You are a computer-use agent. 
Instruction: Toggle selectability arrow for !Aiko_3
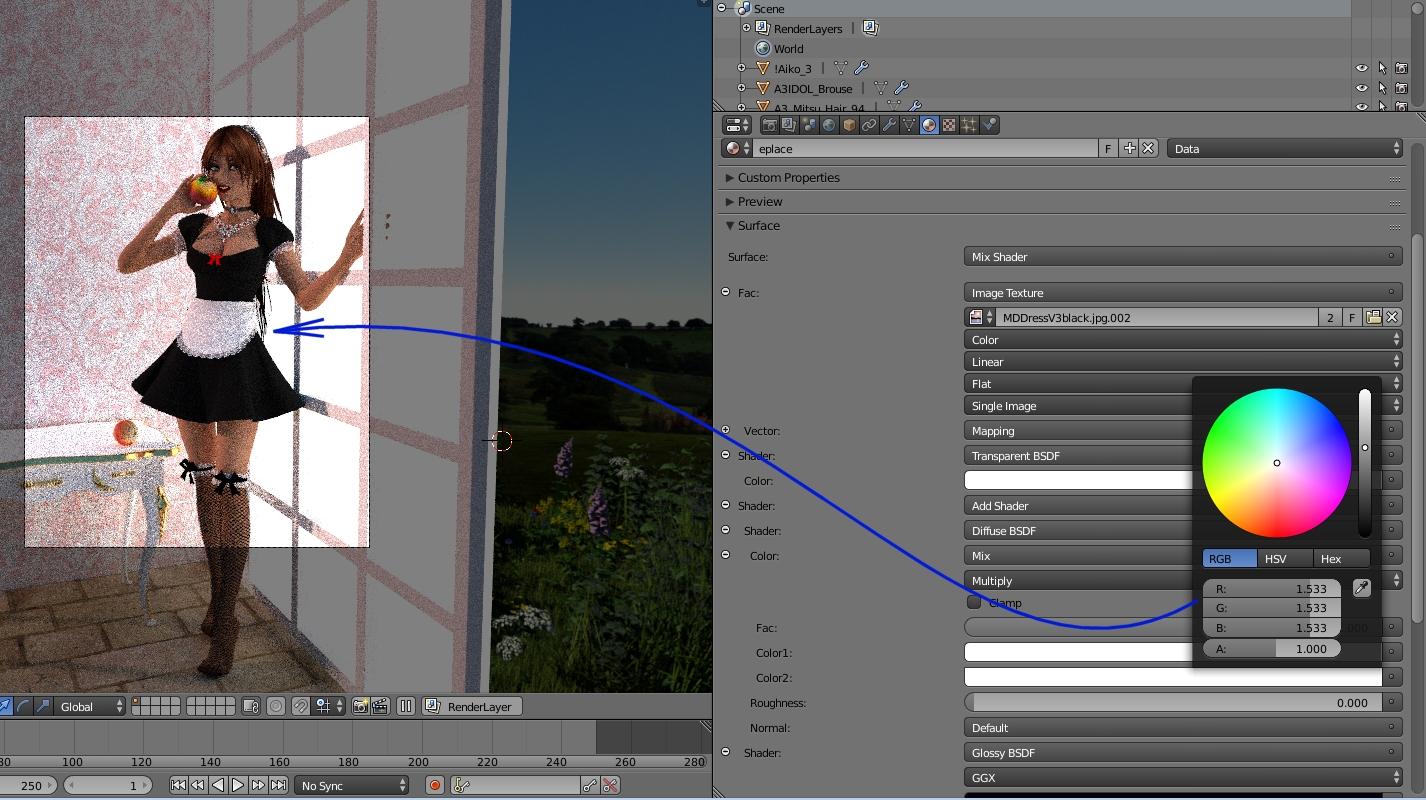(1382, 68)
